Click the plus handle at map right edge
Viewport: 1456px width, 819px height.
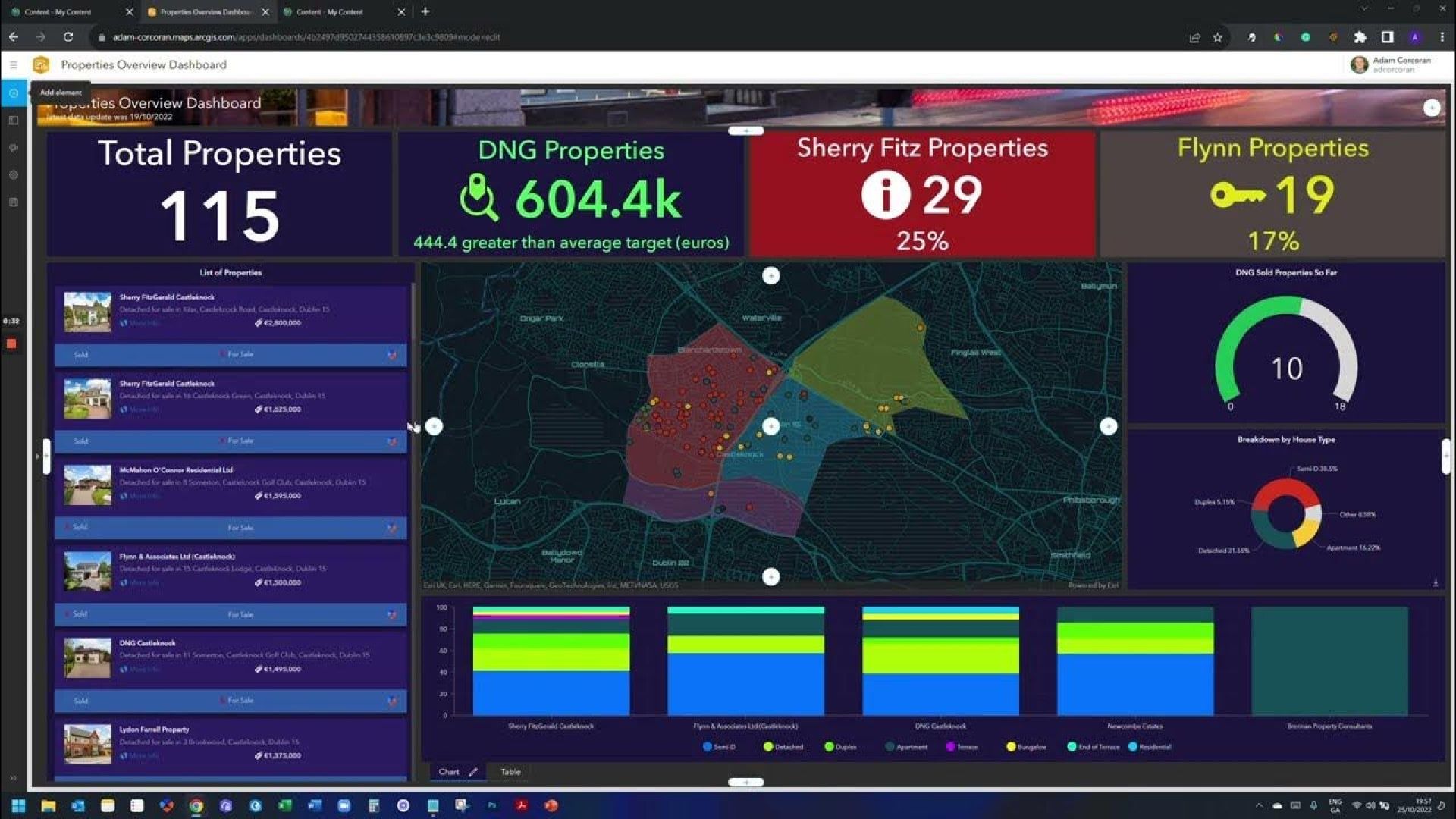[1108, 426]
